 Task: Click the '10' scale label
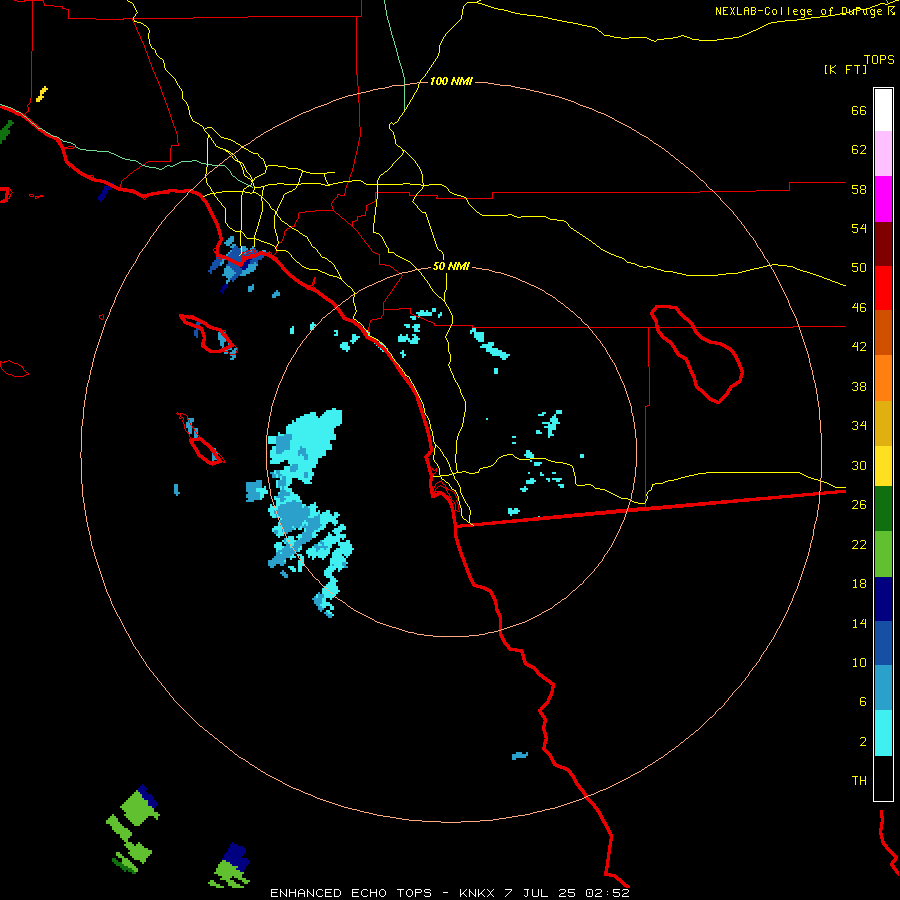(859, 662)
